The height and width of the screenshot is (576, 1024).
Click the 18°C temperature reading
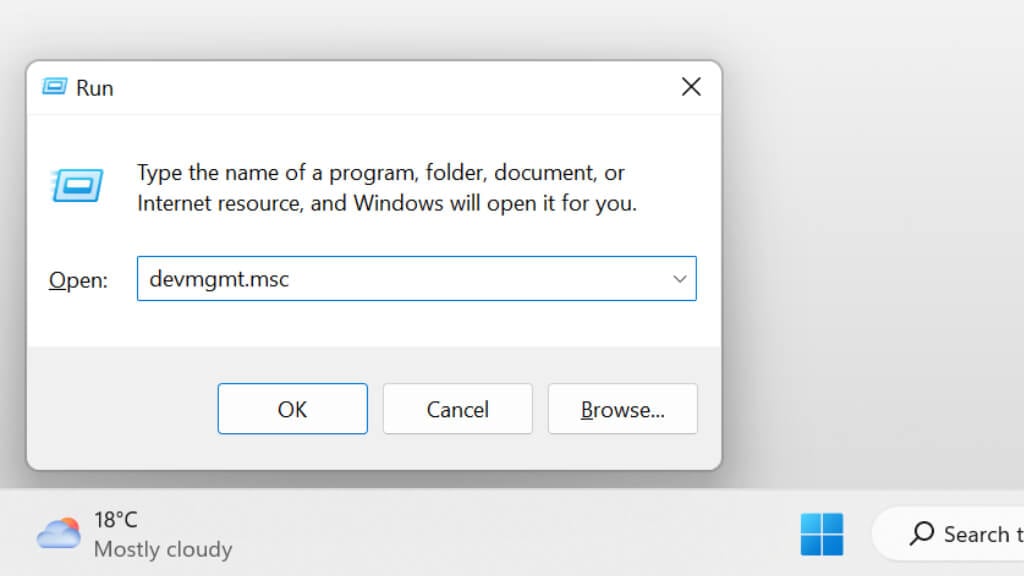(116, 520)
